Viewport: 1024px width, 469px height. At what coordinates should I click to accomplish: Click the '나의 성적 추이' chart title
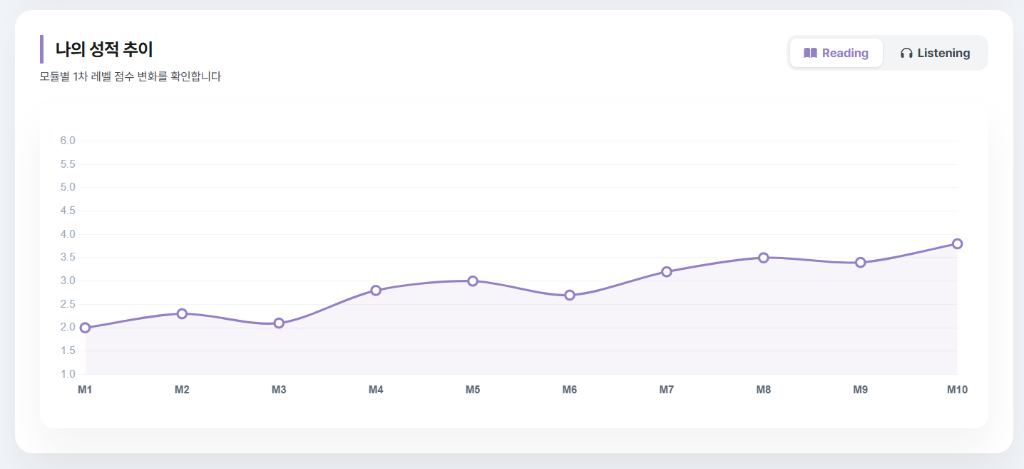coord(104,49)
